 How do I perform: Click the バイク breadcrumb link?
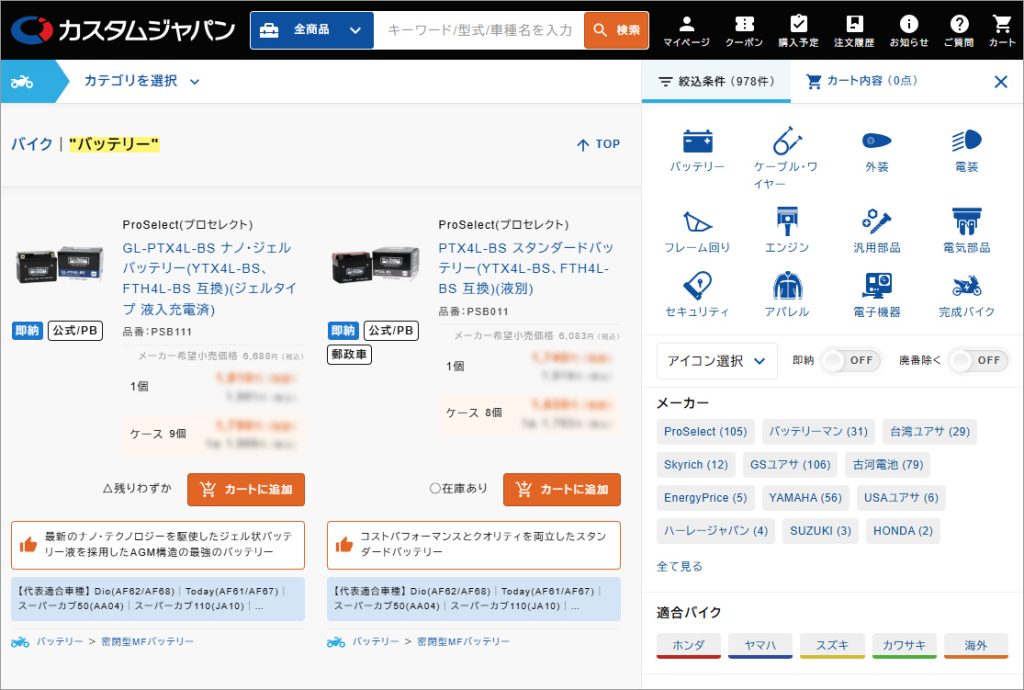coord(31,144)
